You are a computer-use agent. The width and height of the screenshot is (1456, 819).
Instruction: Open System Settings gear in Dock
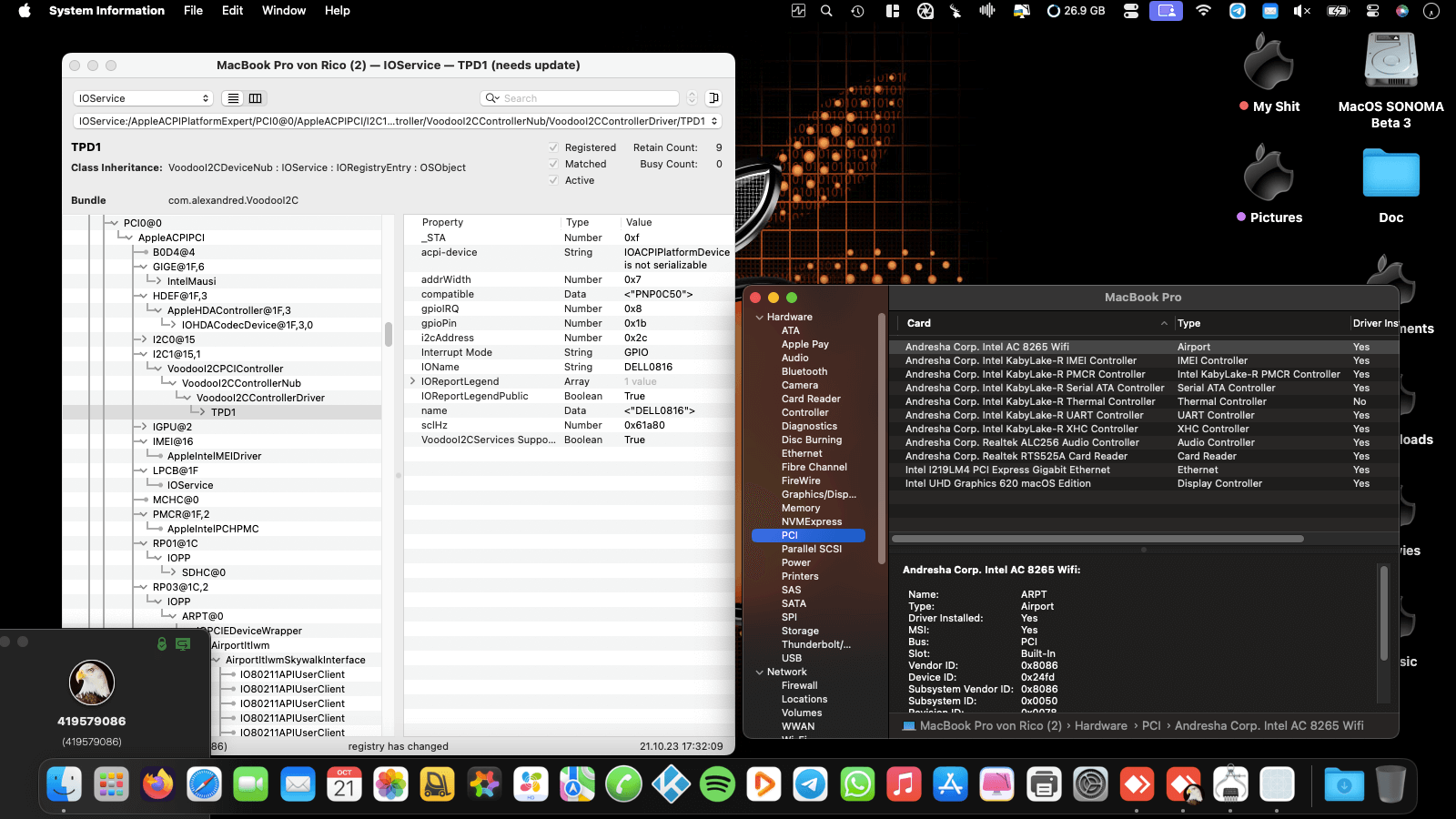1090,784
